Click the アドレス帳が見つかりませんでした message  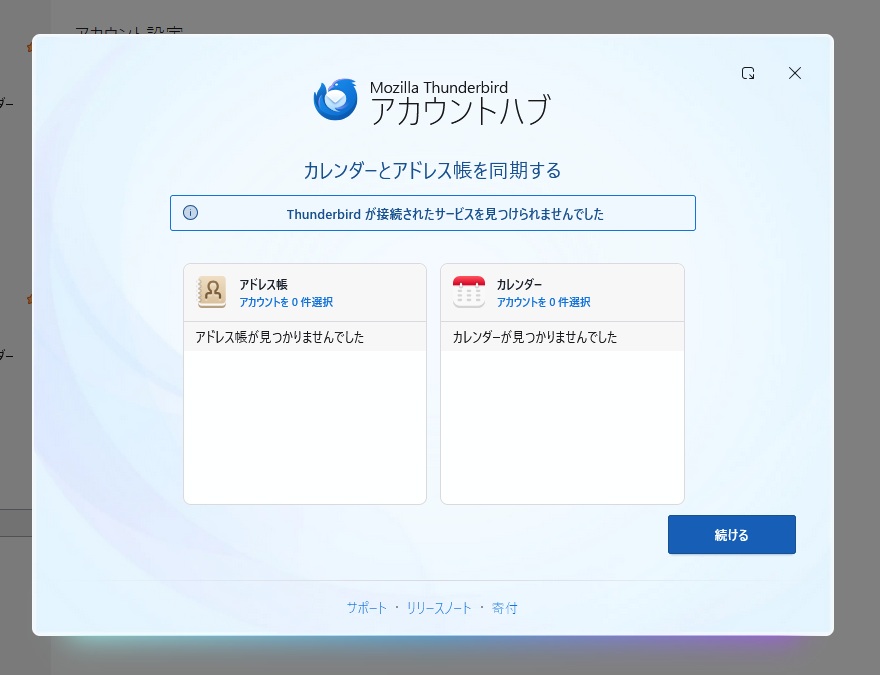(x=279, y=337)
